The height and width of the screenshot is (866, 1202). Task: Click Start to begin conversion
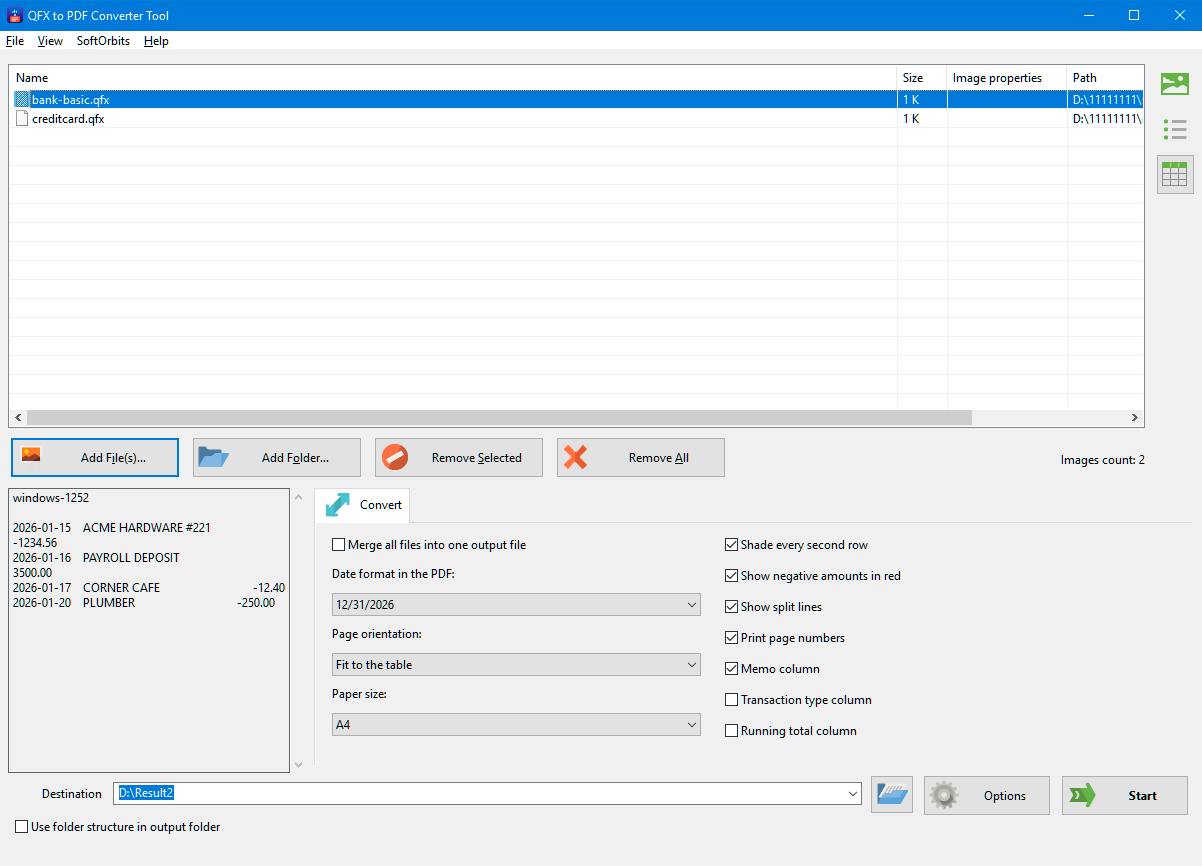1125,796
